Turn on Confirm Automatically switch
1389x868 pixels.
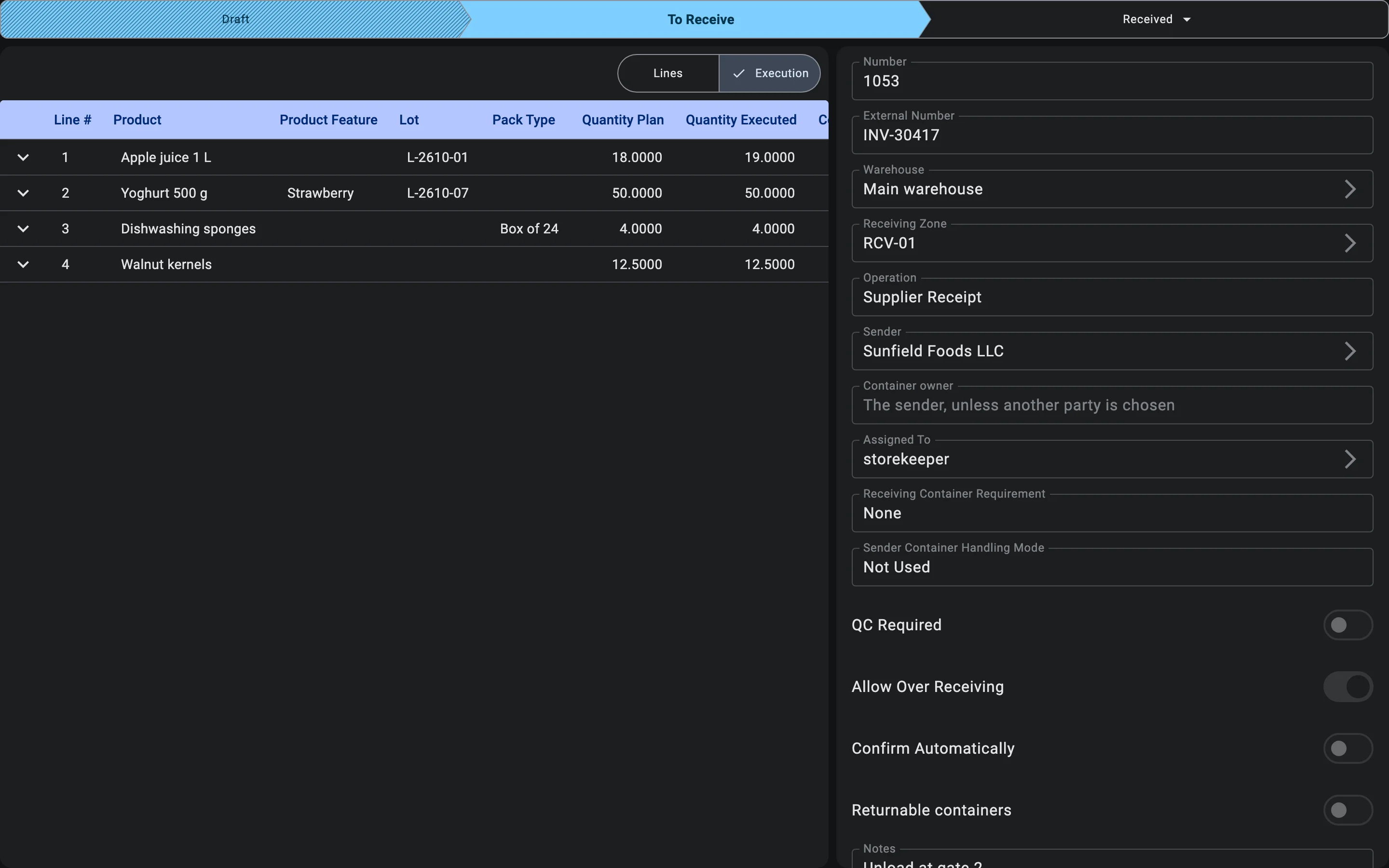[1348, 748]
